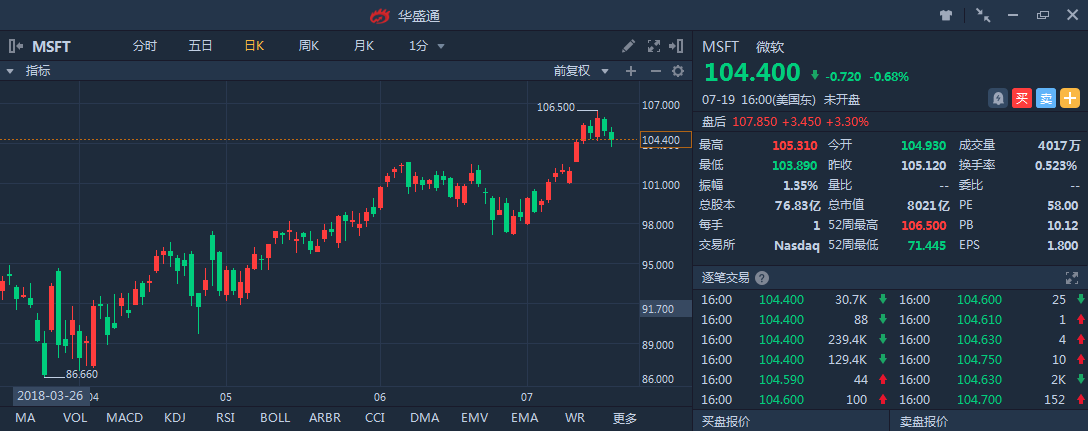Zoom in chart with plus icon

(631, 71)
